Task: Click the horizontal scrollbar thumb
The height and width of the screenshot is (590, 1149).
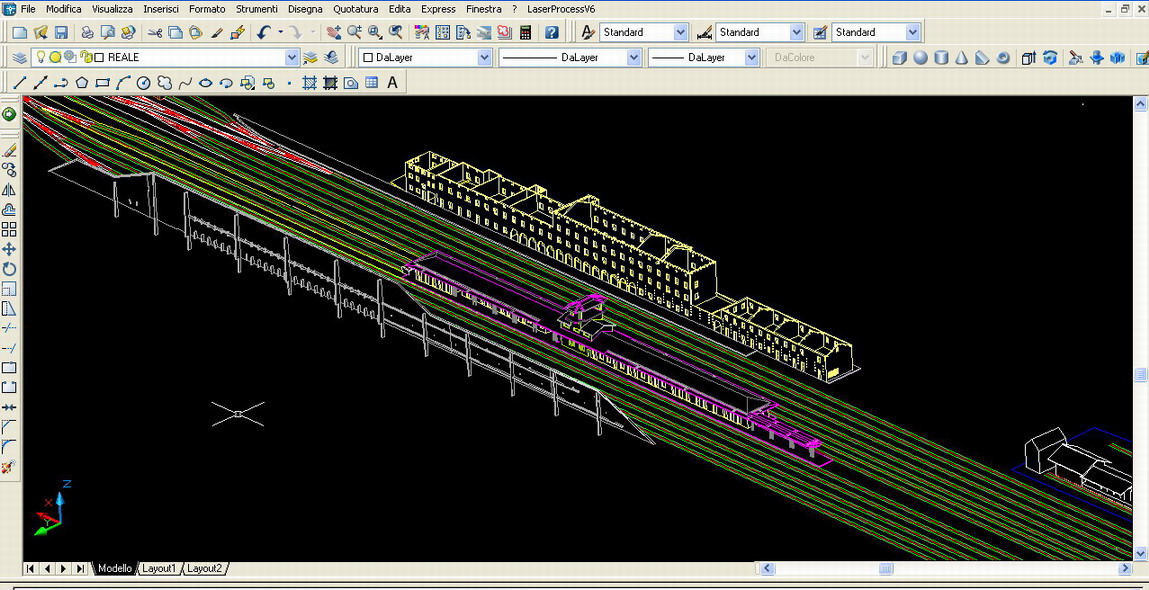Action: [x=886, y=569]
